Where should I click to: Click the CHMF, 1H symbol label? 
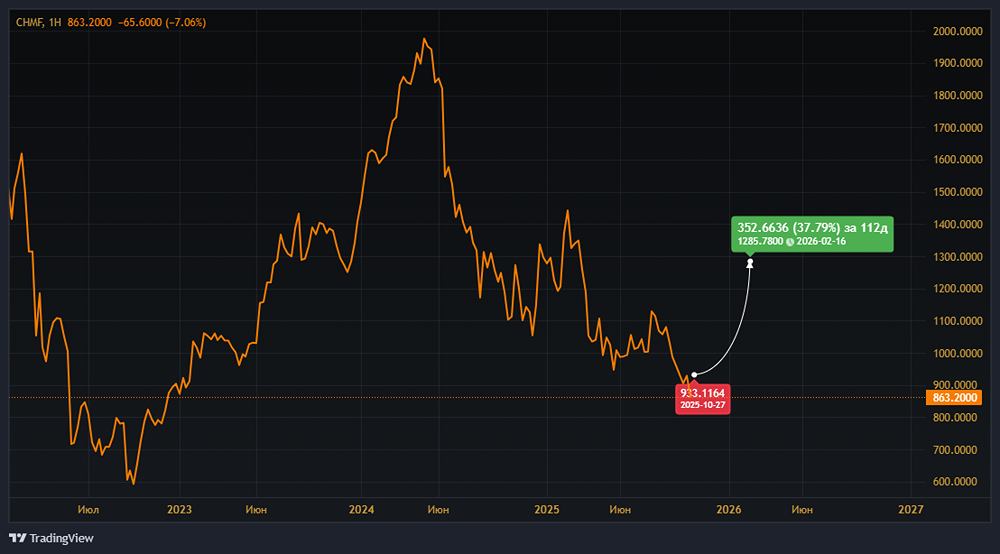[x=38, y=22]
